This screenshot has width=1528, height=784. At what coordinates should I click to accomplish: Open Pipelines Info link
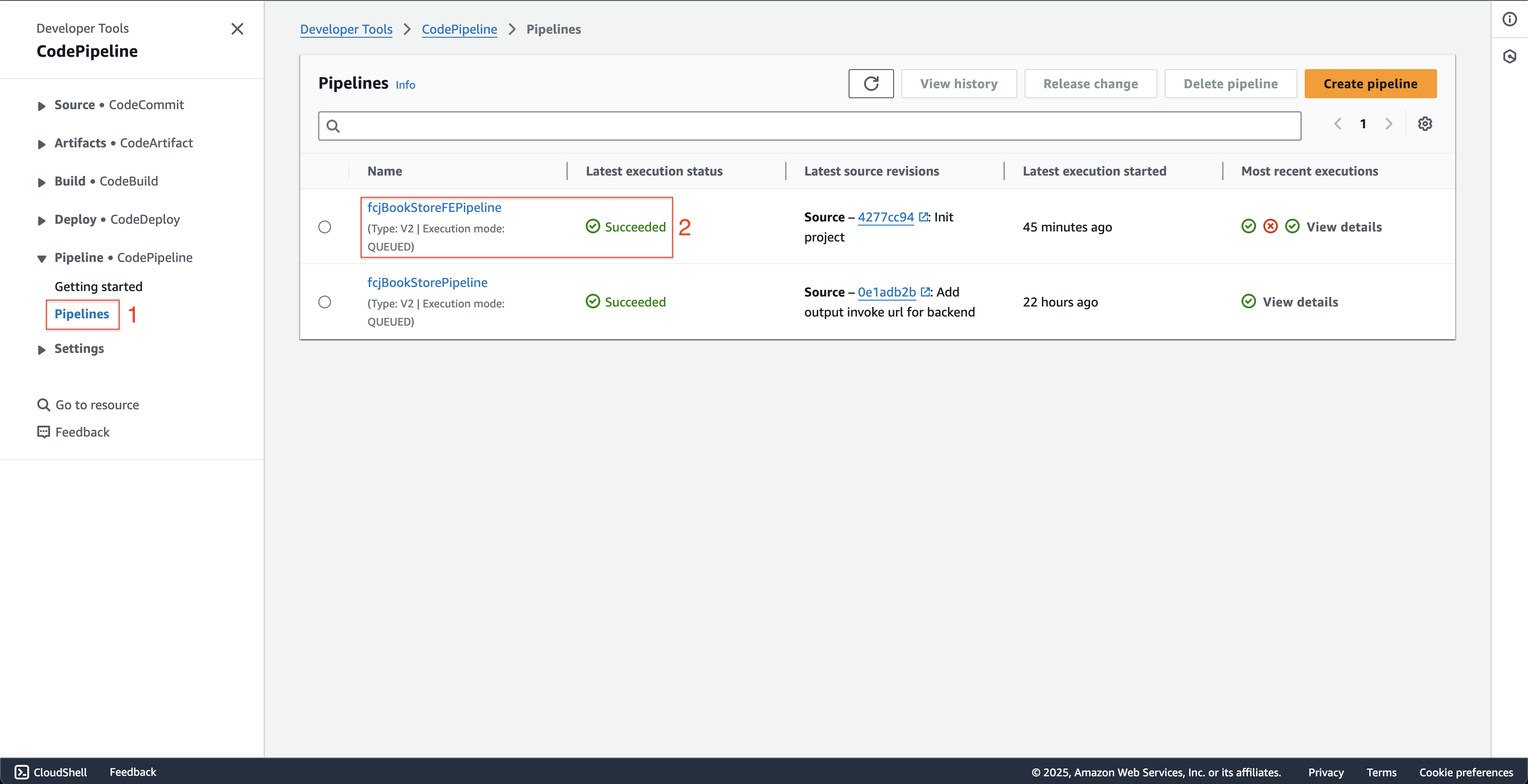405,85
